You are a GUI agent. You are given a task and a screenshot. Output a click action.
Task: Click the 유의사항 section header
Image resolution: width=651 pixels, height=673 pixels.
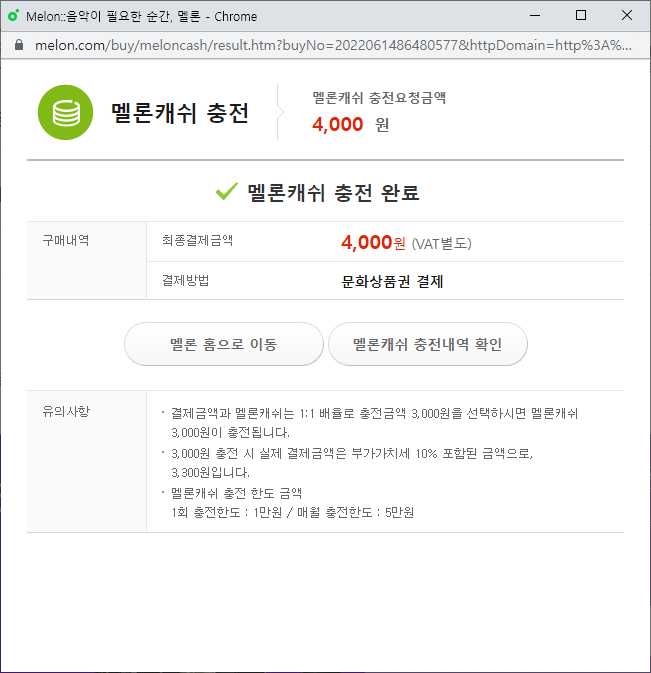66,411
